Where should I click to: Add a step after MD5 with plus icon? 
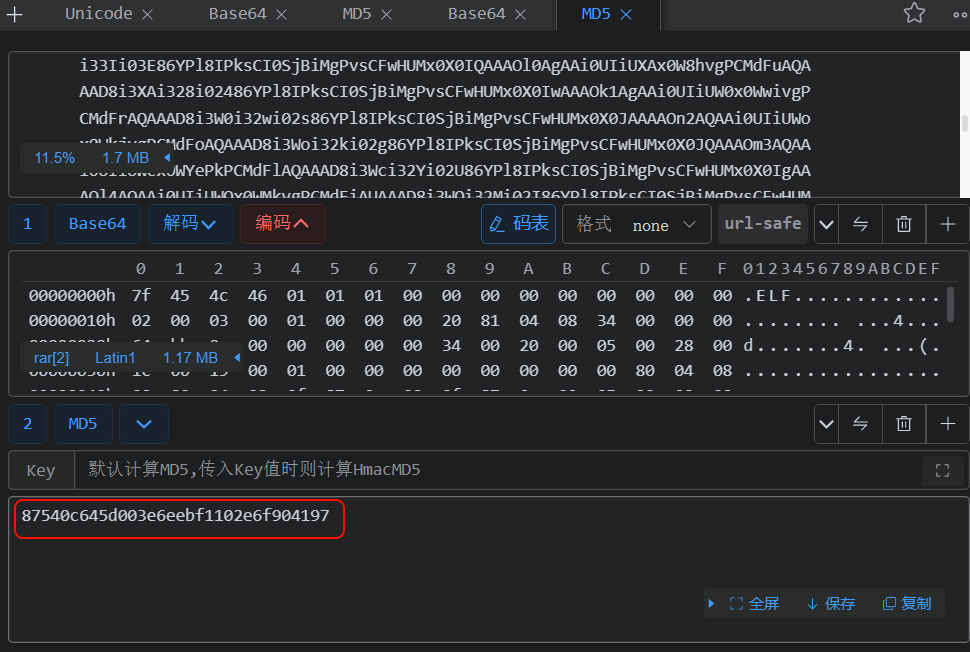(x=948, y=424)
